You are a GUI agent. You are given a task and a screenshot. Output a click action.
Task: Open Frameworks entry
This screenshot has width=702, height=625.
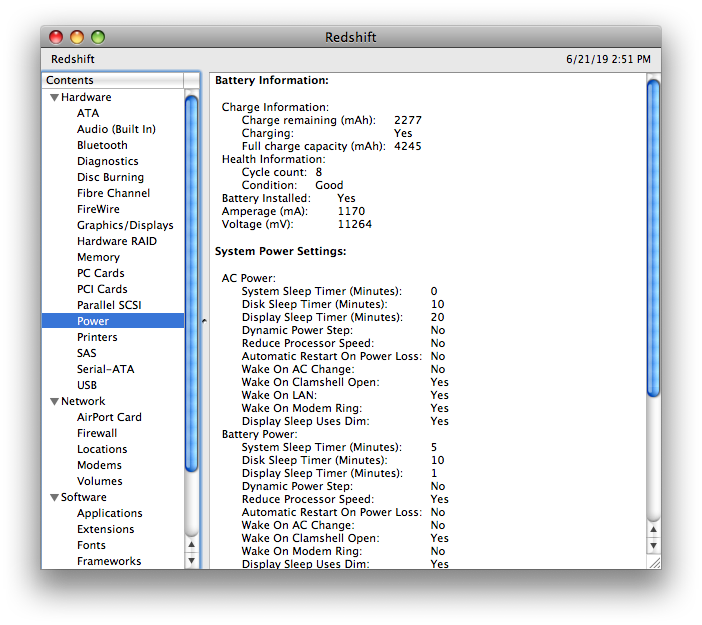[109, 561]
